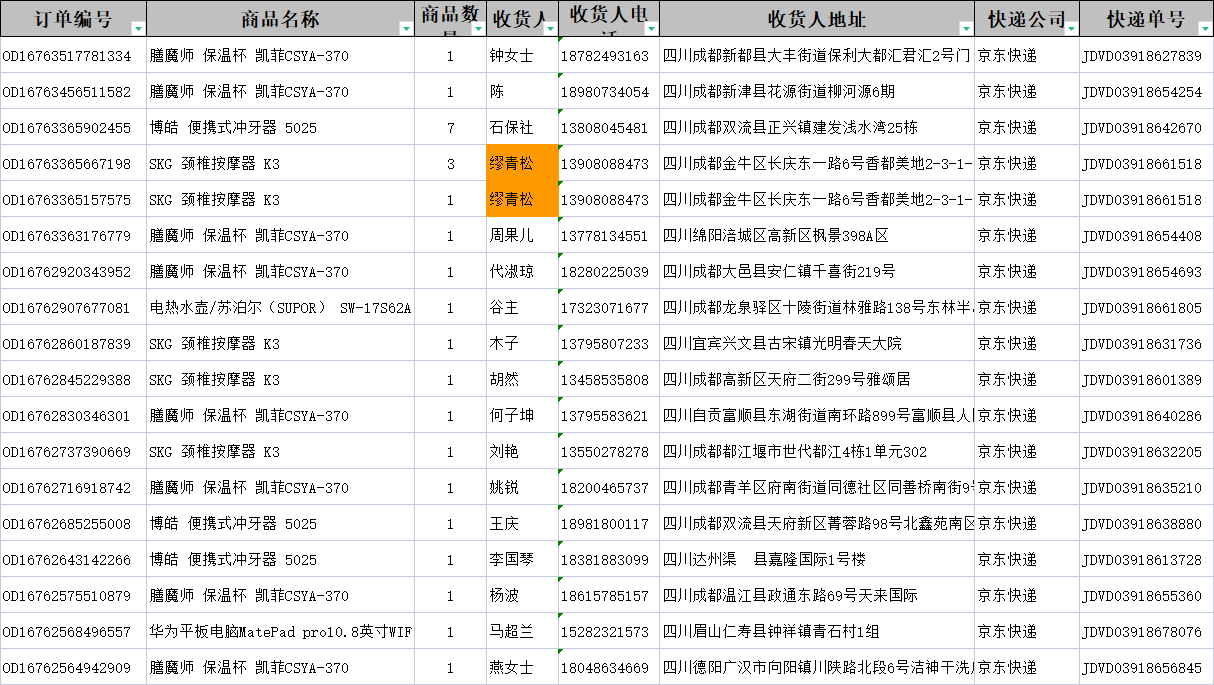Image resolution: width=1214 pixels, height=685 pixels.
Task: Open the 收货人地址 column filter dropdown
Action: 965,29
